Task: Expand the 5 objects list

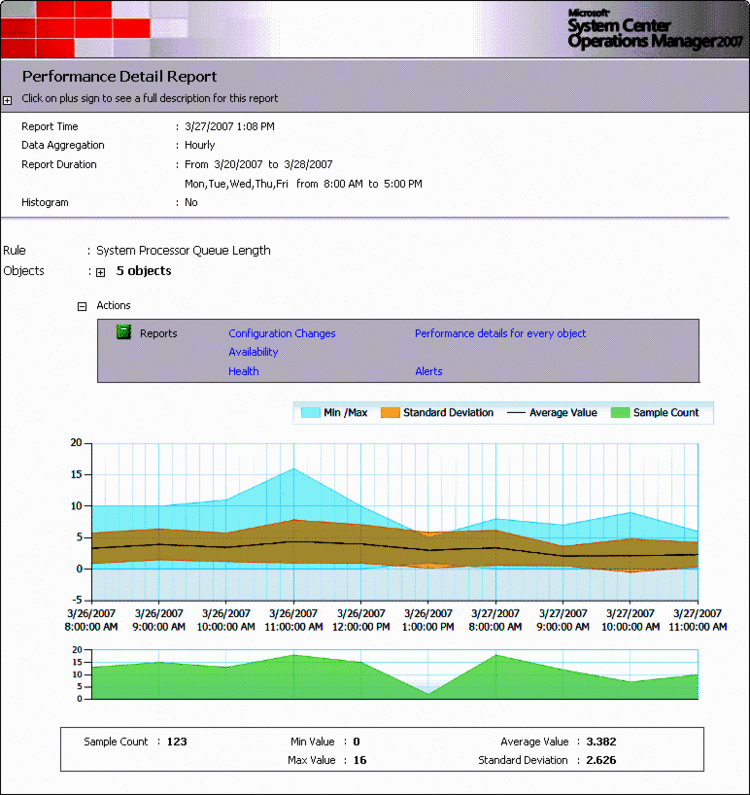Action: (100, 273)
